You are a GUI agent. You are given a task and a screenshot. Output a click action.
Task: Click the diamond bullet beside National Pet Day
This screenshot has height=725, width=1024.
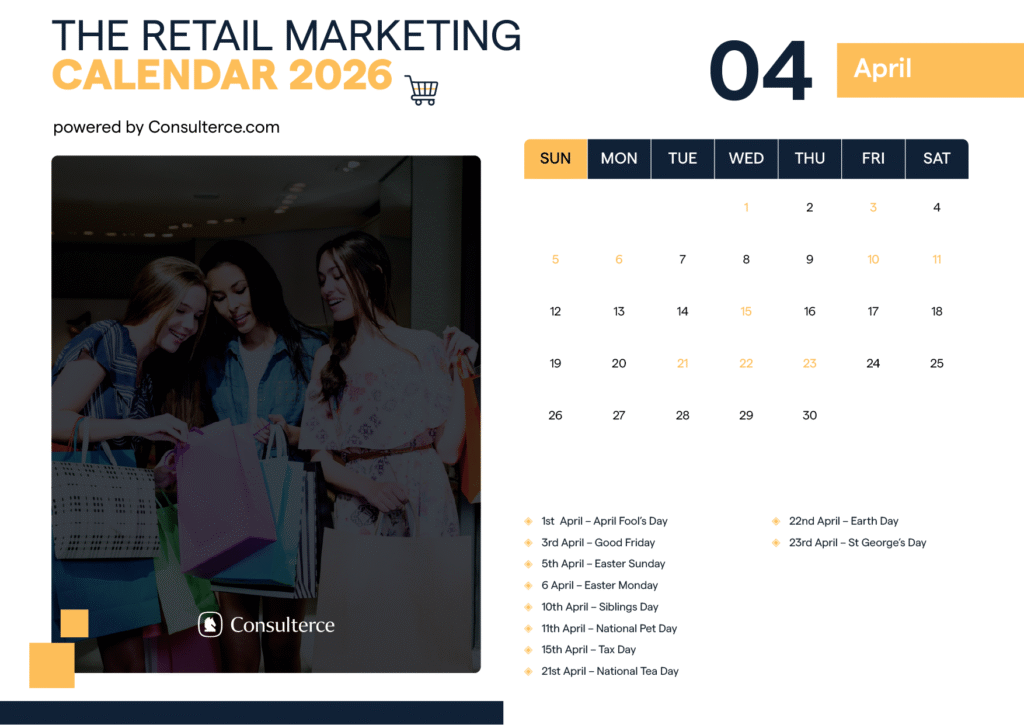pos(528,628)
